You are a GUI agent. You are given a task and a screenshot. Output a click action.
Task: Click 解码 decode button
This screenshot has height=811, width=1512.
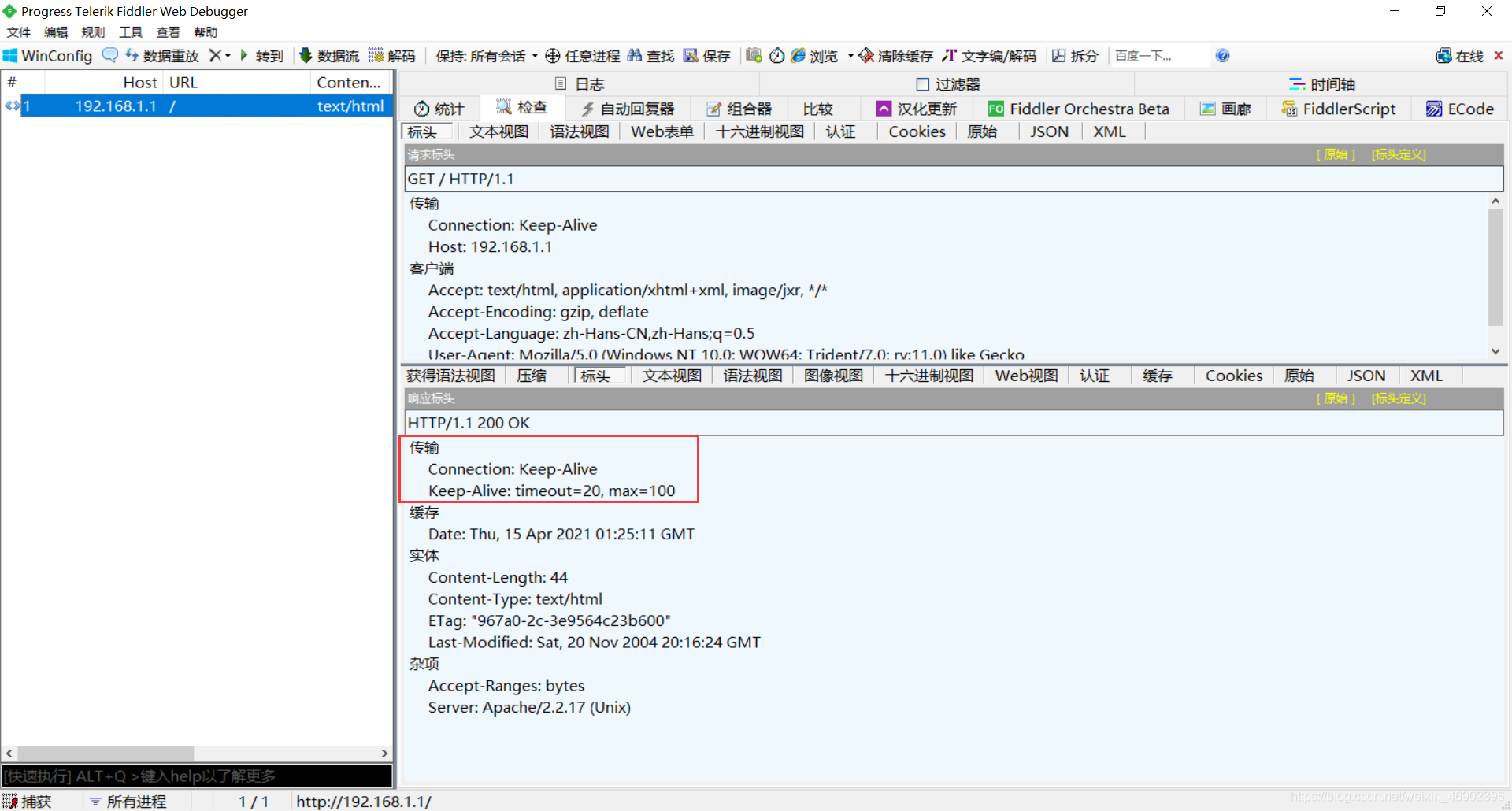coord(392,56)
